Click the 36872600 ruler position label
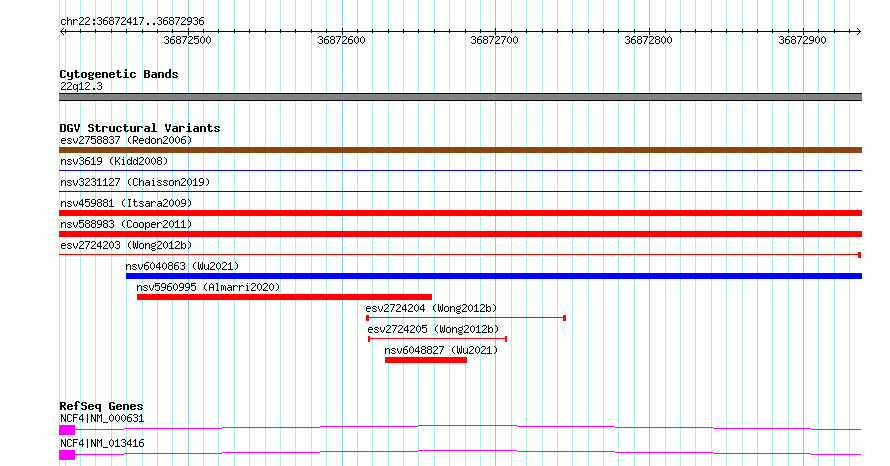Viewport: 890px width, 466px height. tap(341, 40)
